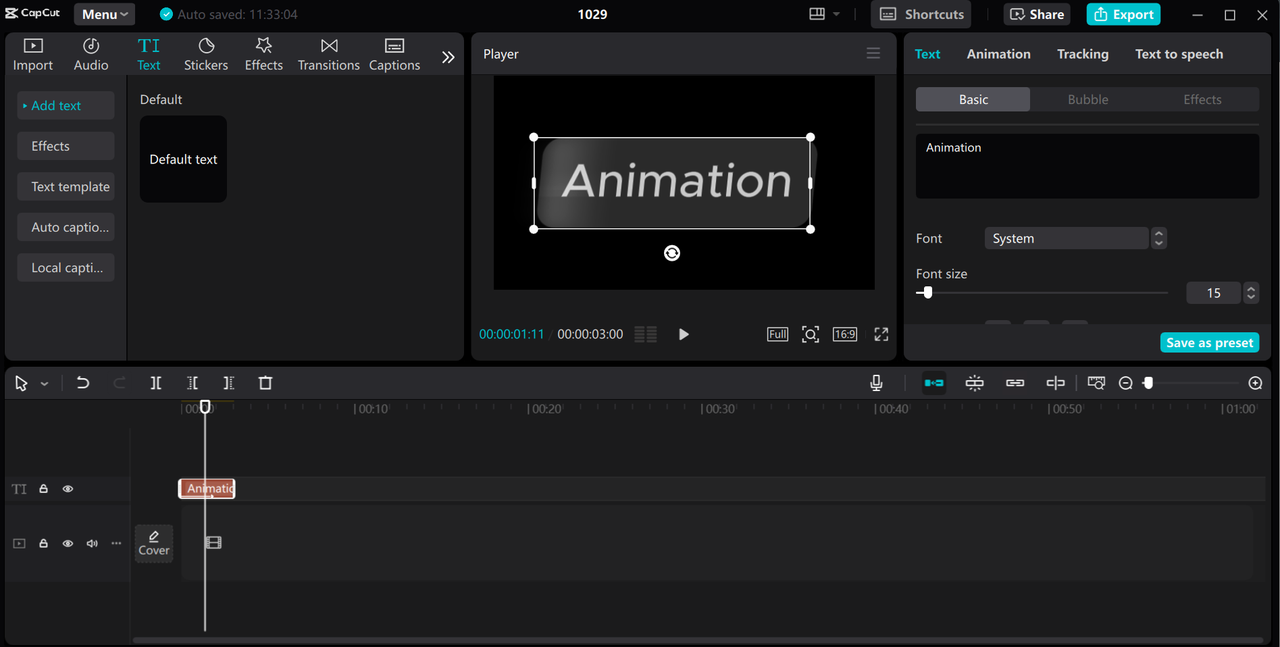Screen dimensions: 1280x647
Task: Click the font size value field 15
Action: [1214, 293]
